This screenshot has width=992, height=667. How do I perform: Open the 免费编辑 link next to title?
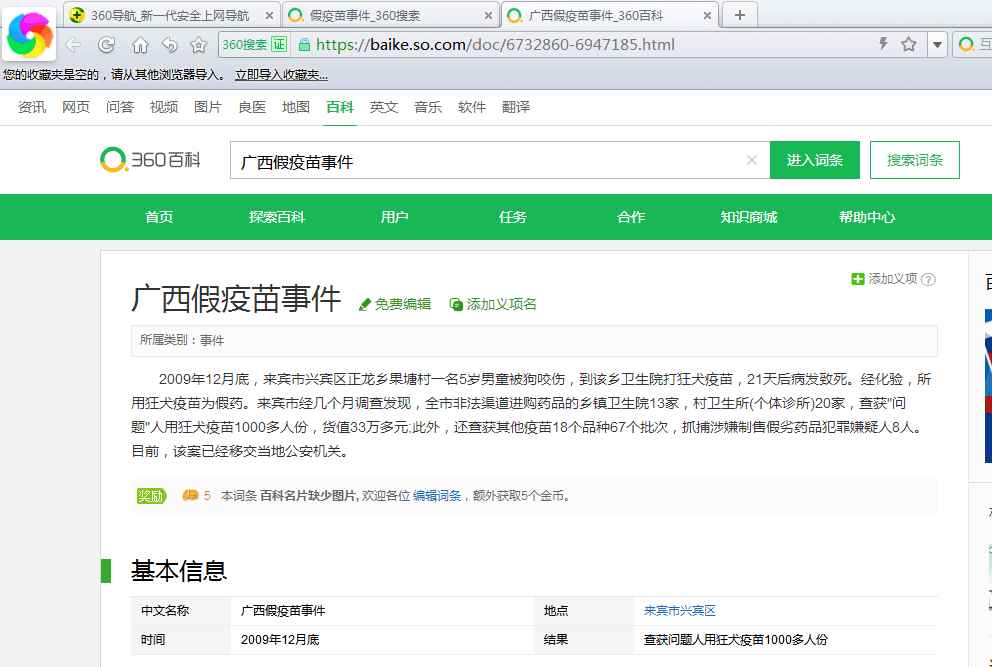(395, 304)
